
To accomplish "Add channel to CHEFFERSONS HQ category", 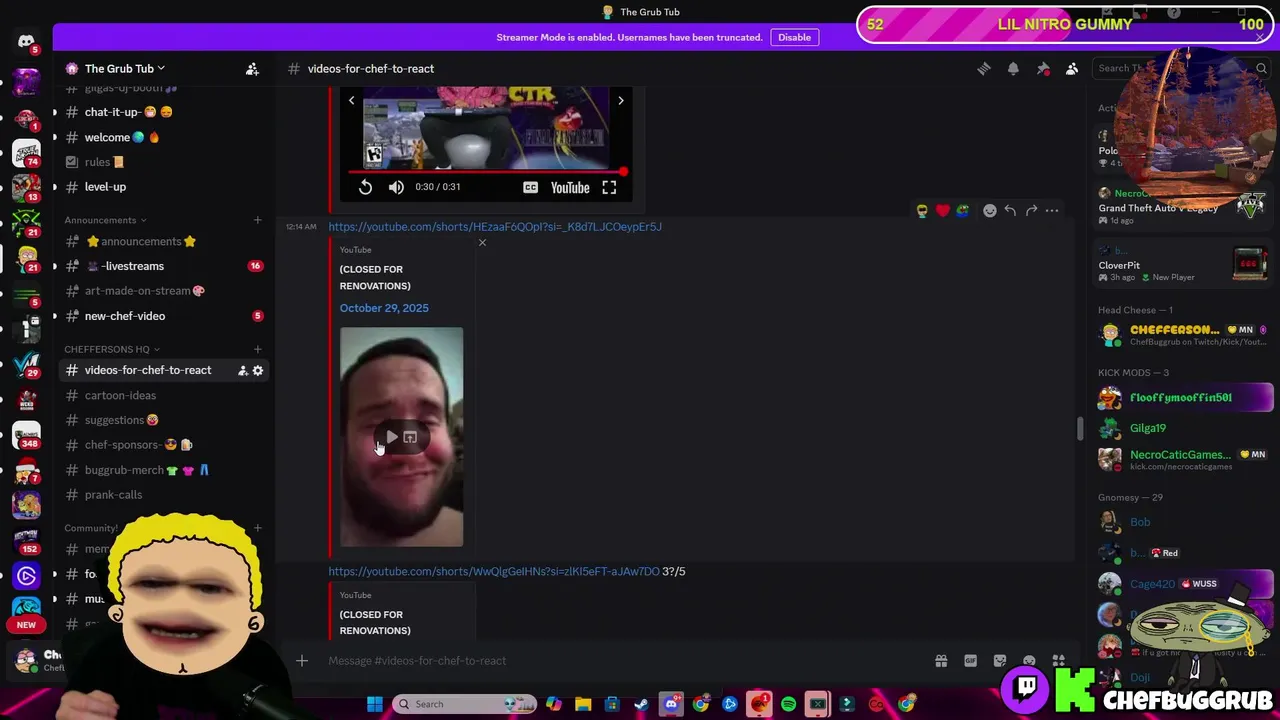I will (x=257, y=349).
